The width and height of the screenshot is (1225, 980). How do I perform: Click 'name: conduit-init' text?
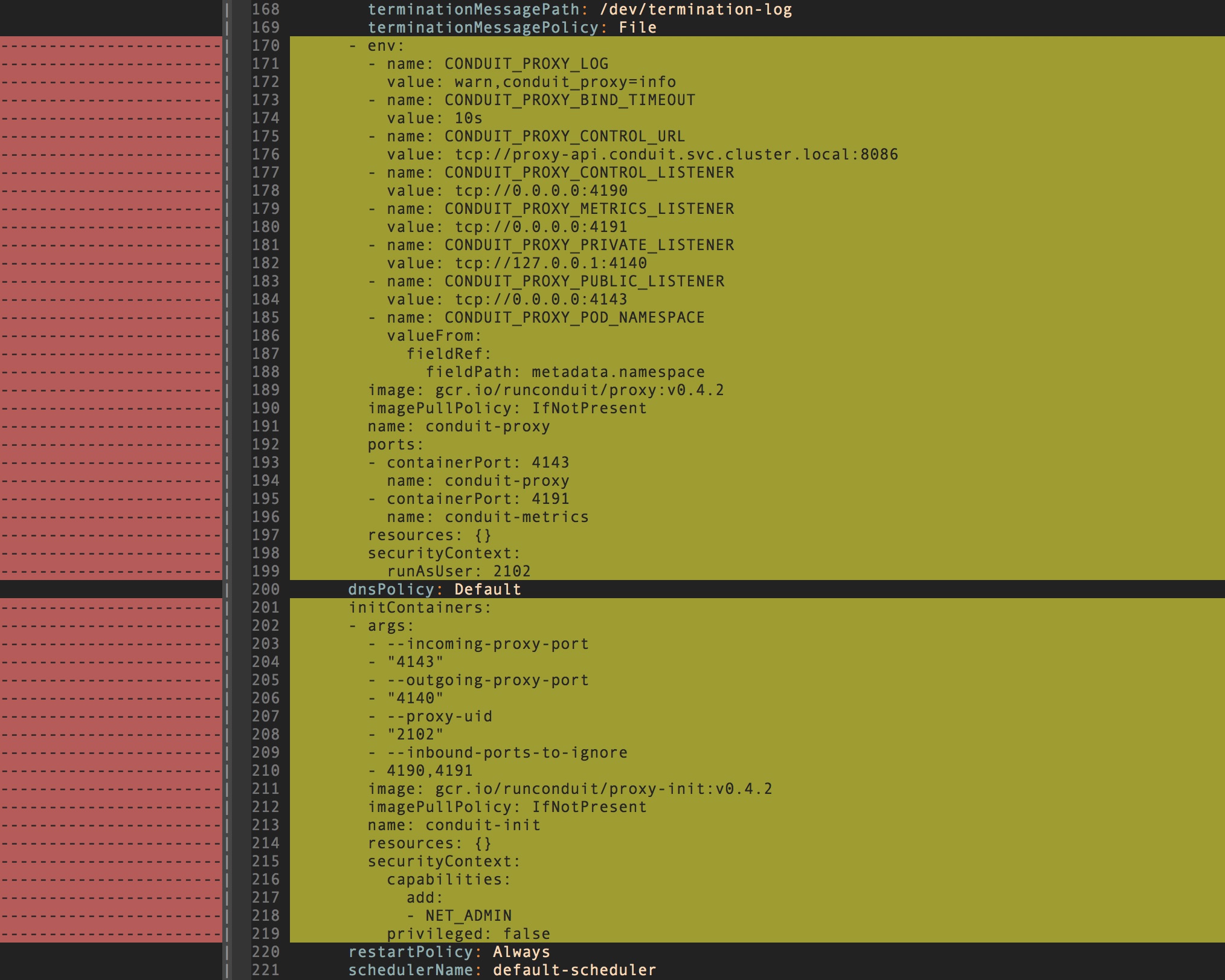[x=454, y=825]
